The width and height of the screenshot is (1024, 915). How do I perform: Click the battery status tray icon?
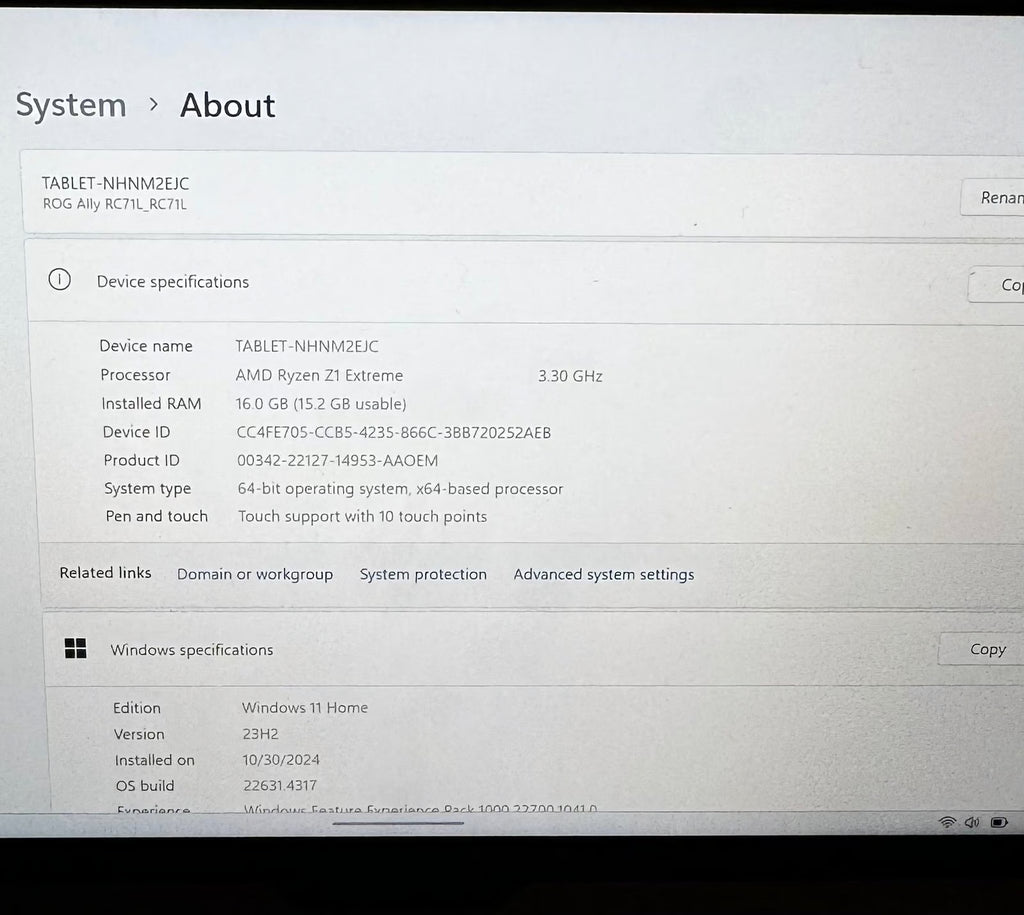point(998,822)
